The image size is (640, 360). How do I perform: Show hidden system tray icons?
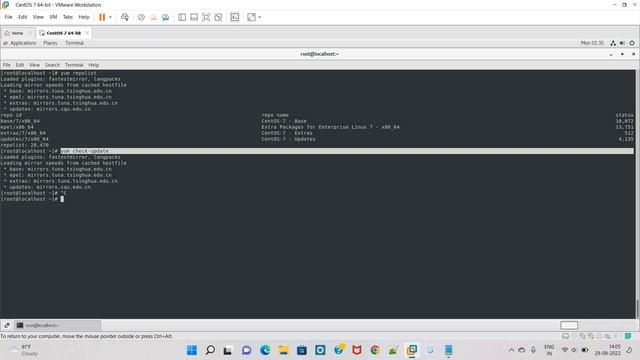[511, 350]
